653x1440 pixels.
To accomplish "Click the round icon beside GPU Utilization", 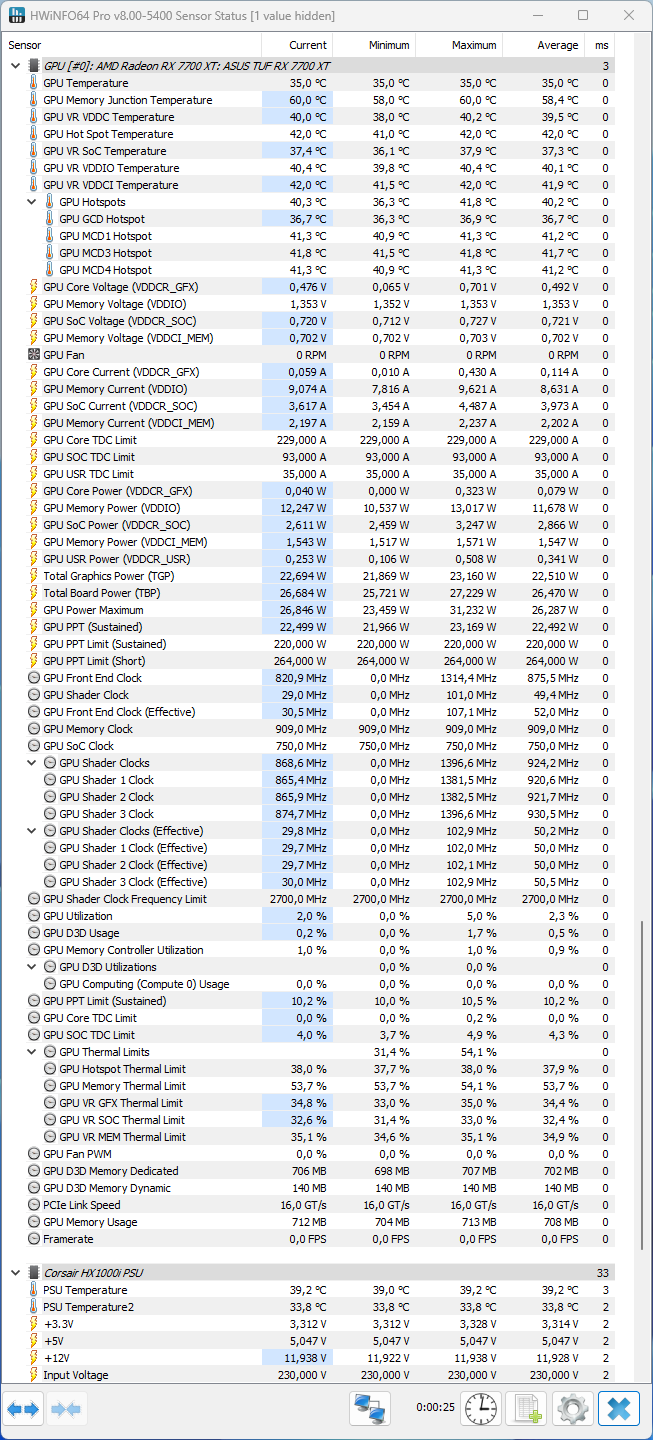I will pos(34,916).
